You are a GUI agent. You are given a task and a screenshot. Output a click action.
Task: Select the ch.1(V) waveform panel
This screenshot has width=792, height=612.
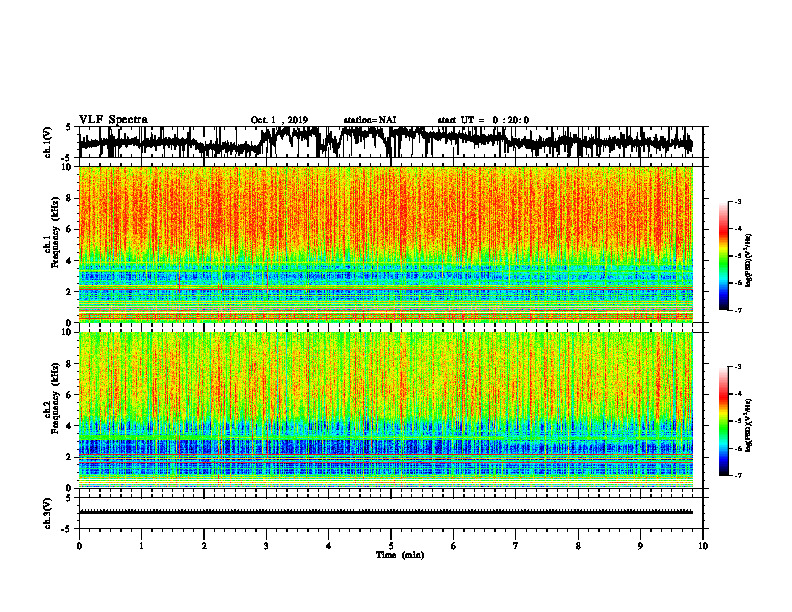391,142
